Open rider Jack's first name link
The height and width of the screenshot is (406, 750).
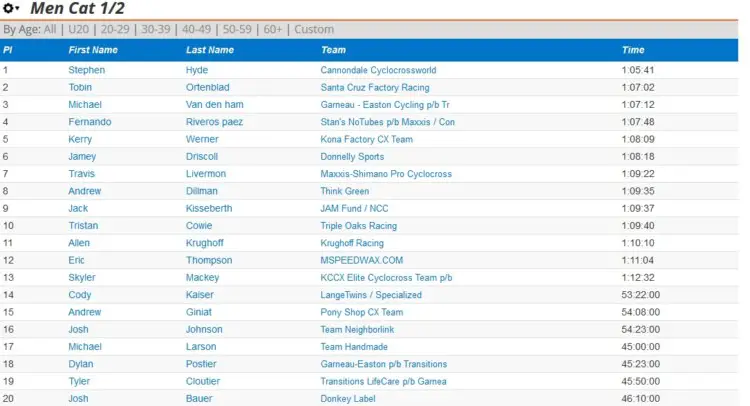tap(78, 208)
